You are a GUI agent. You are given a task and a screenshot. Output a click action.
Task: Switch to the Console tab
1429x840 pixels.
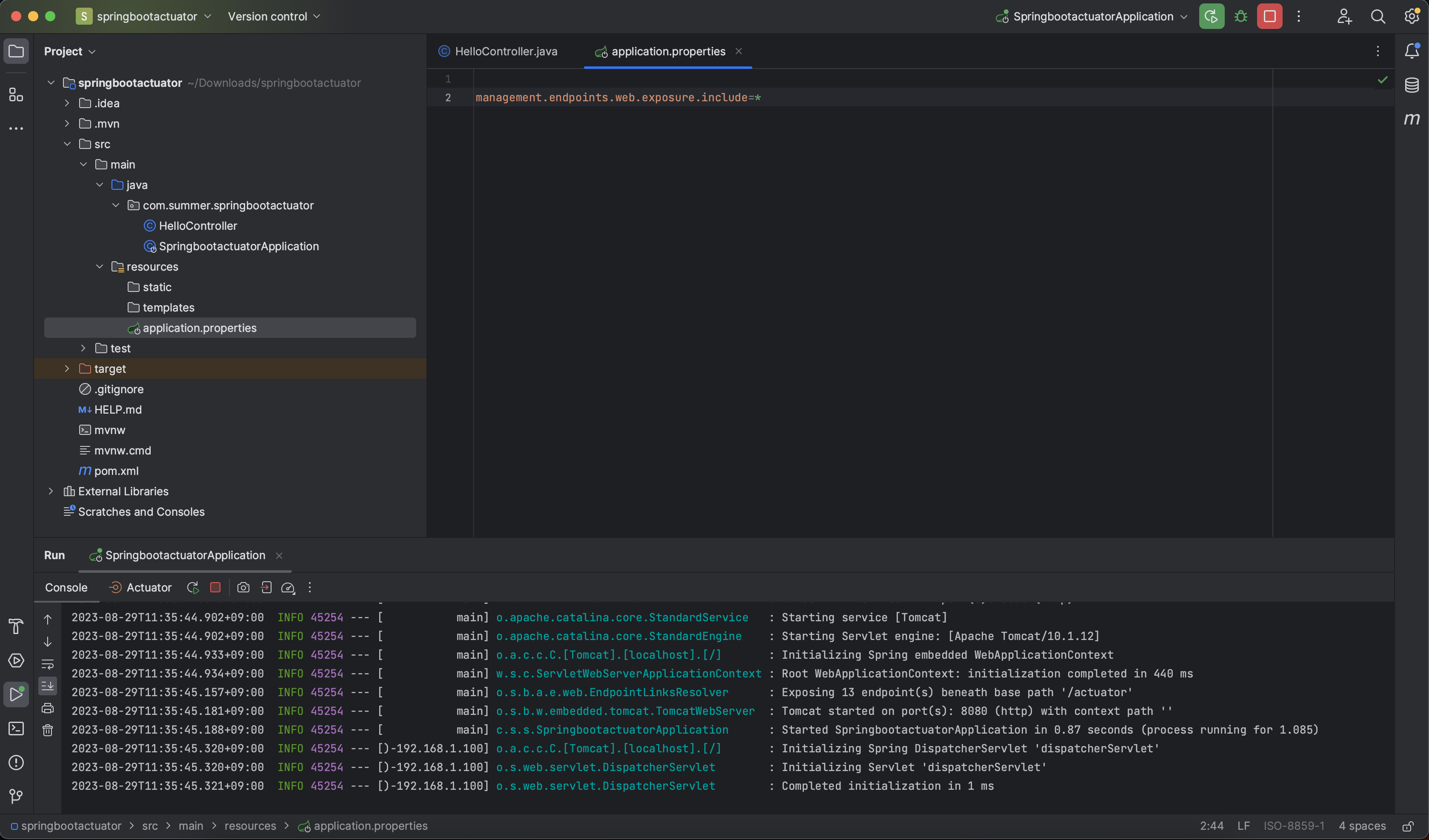coord(66,588)
